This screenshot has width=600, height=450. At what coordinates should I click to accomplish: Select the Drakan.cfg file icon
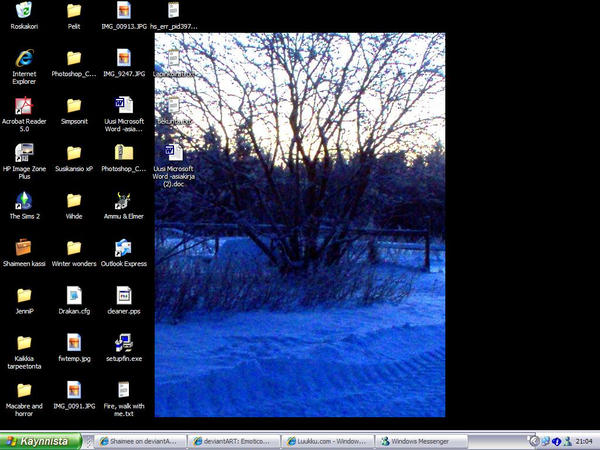[x=74, y=300]
